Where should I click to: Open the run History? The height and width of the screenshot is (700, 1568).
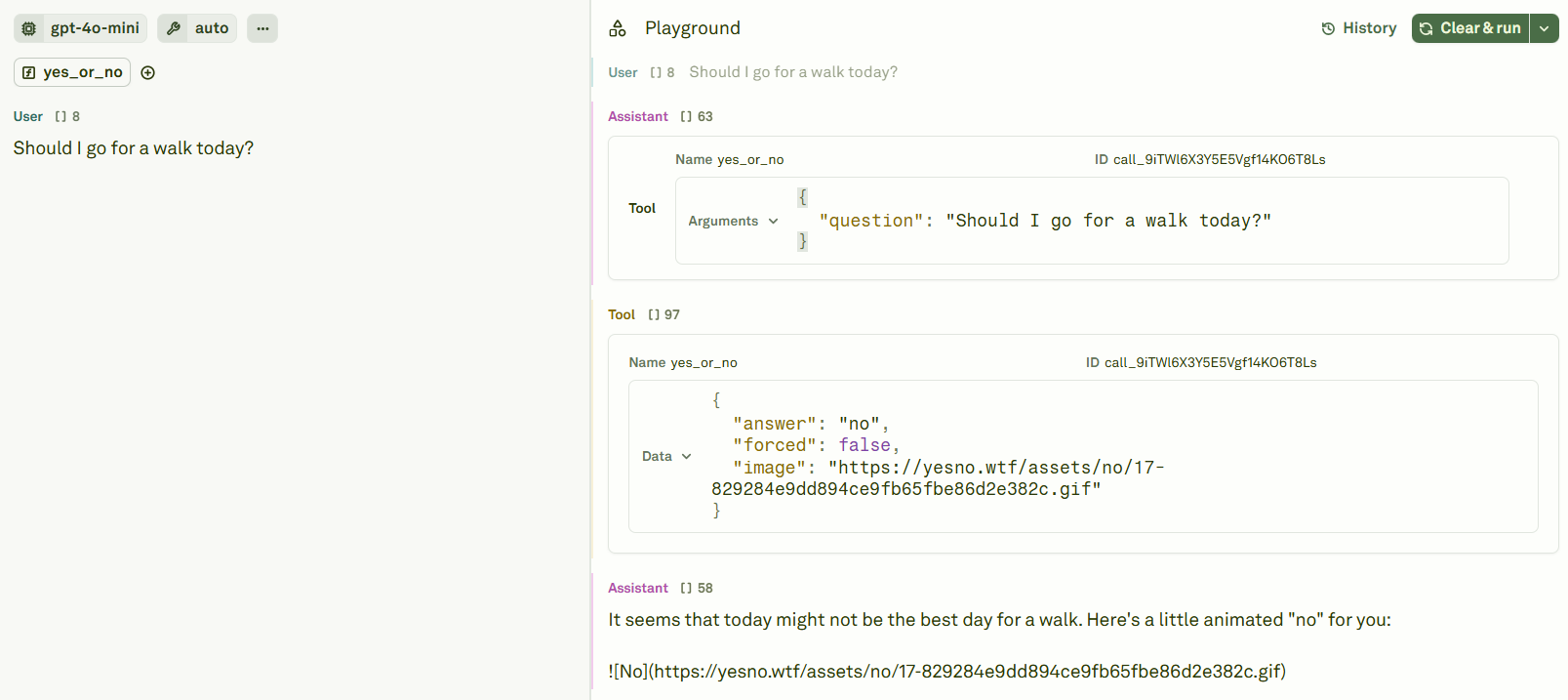(x=1359, y=28)
